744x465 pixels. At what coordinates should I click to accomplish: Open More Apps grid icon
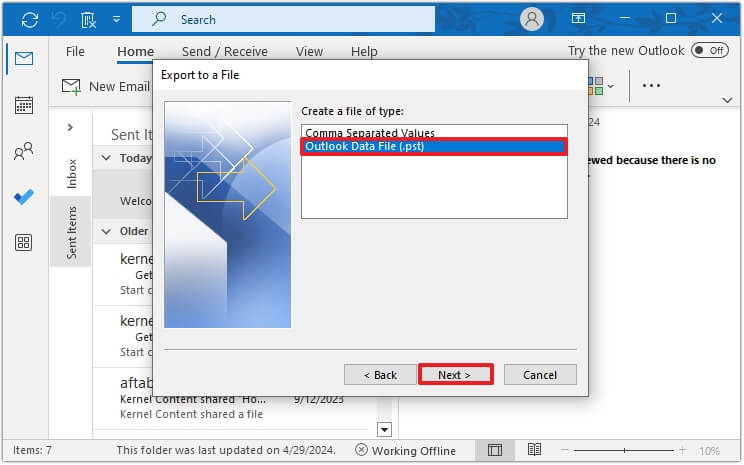pos(24,242)
